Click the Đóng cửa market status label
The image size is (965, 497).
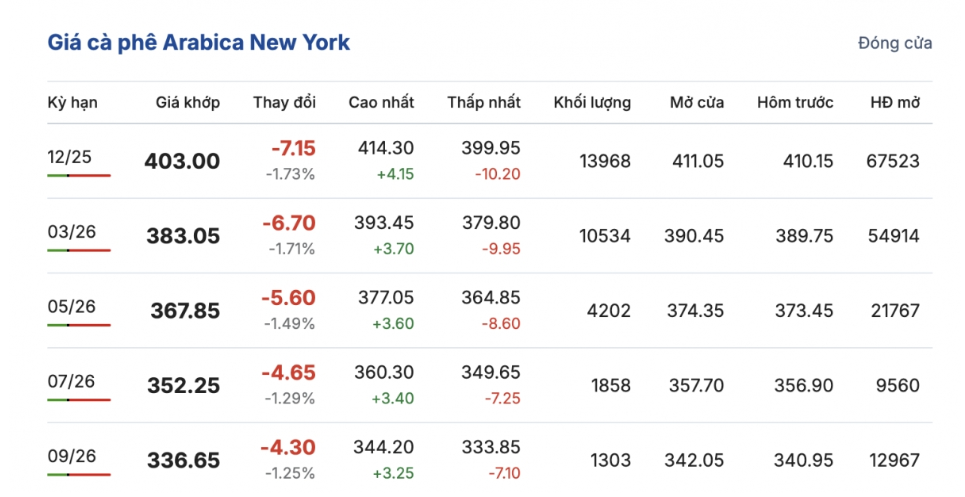pyautogui.click(x=895, y=43)
